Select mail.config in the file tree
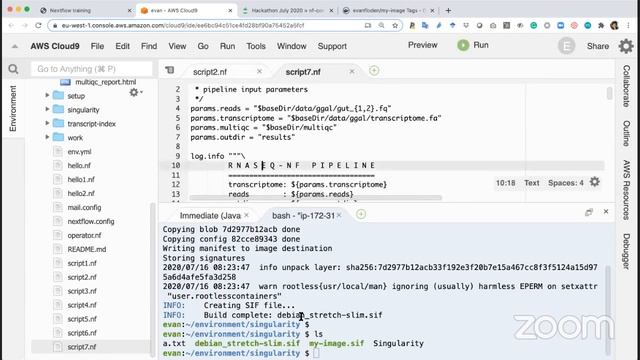Screen dimensions: 640x360 [x=84, y=207]
